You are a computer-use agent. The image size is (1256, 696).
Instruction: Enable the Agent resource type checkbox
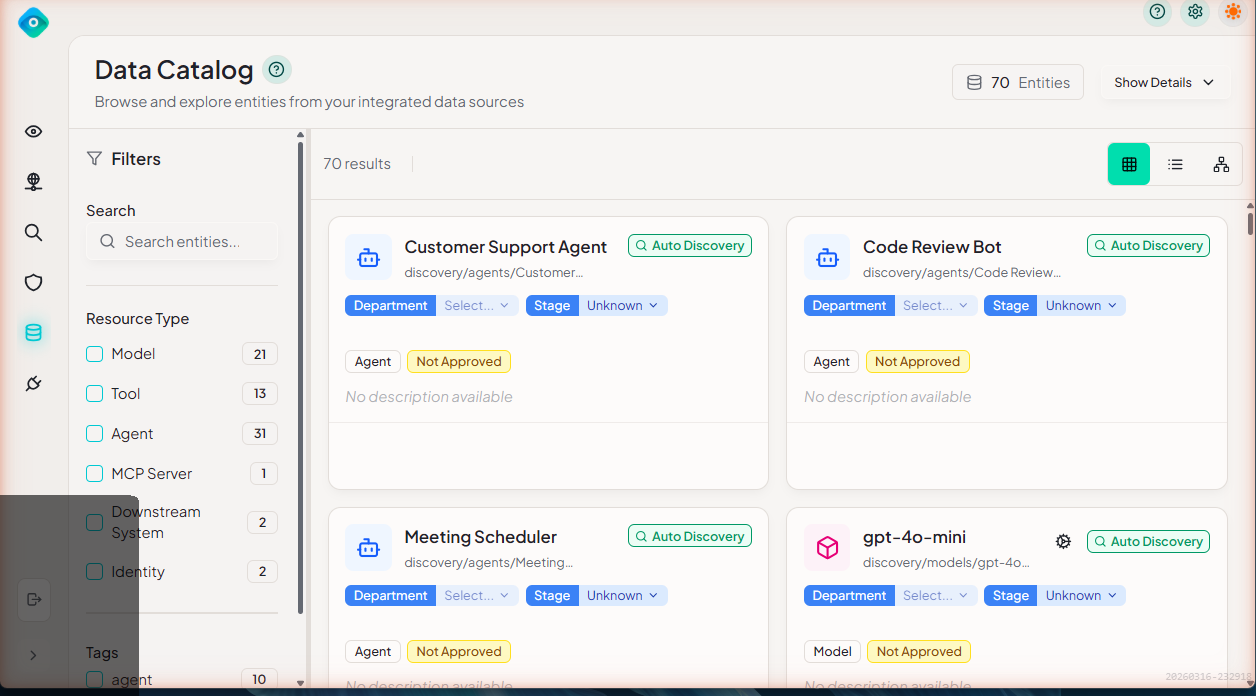pyautogui.click(x=95, y=434)
